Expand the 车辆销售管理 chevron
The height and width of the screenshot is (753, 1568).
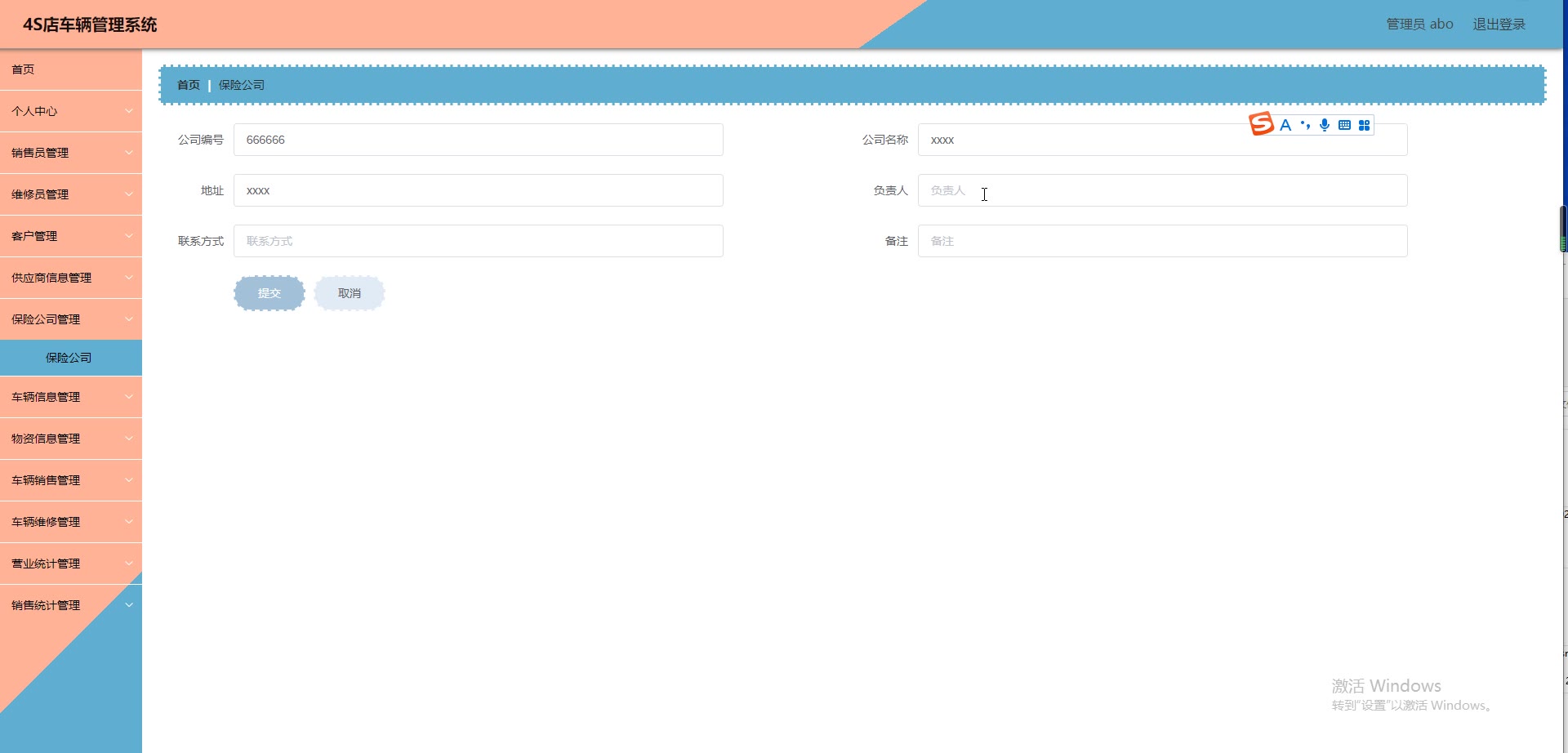tap(129, 480)
